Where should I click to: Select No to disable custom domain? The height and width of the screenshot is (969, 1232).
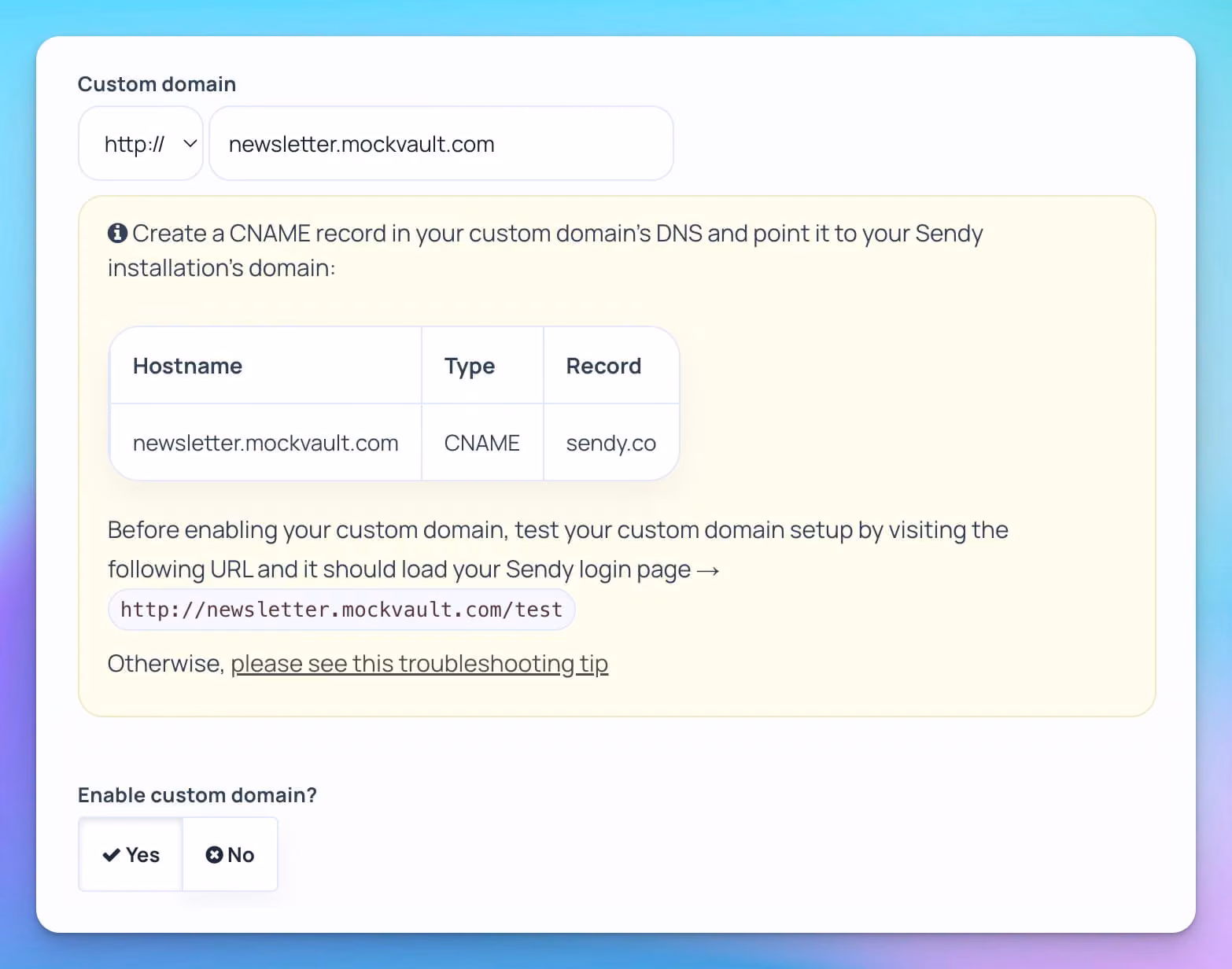(x=230, y=854)
